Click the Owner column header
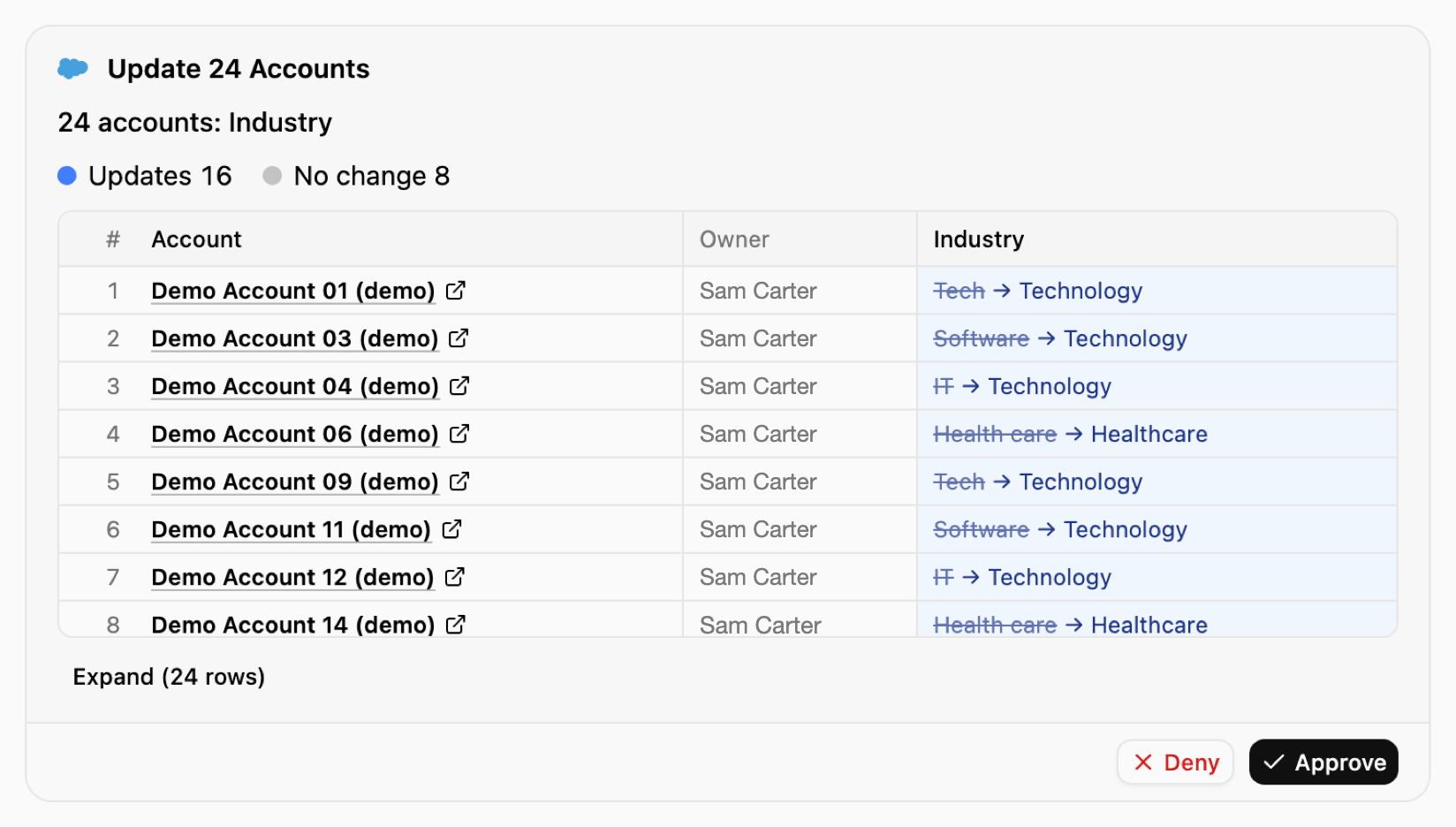The width and height of the screenshot is (1456, 827). pyautogui.click(x=734, y=239)
